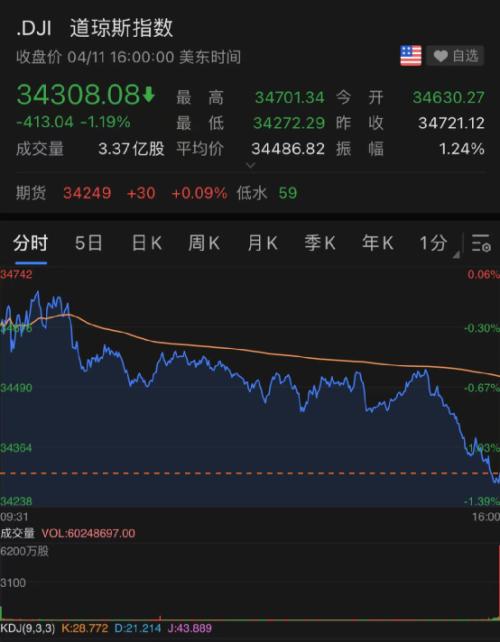Tap the dashed orange closing price line
The height and width of the screenshot is (642, 500).
[250, 473]
